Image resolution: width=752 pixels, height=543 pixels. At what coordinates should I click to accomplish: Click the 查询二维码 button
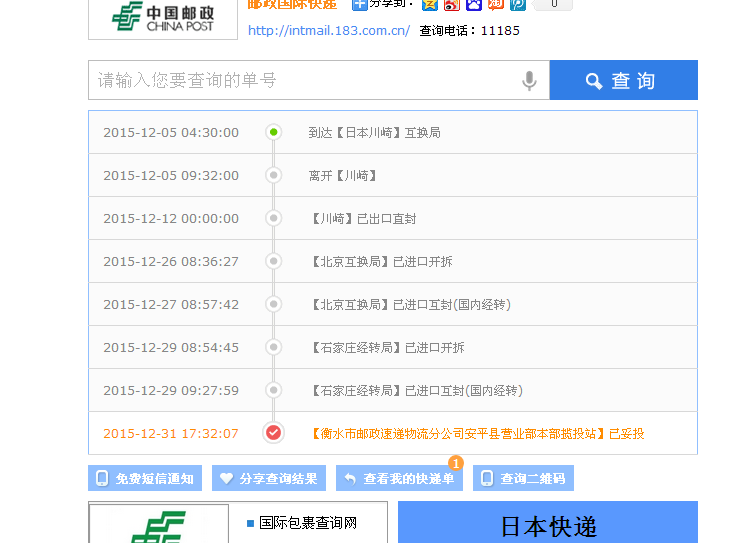pyautogui.click(x=523, y=479)
